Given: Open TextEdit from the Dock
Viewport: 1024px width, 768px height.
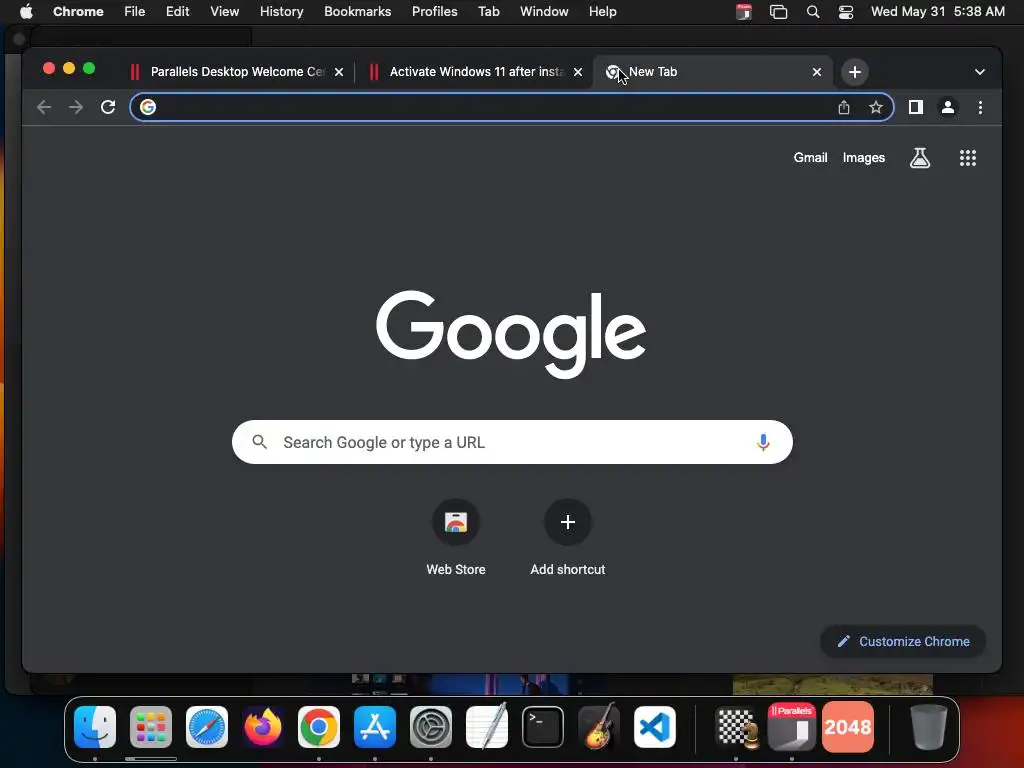Looking at the screenshot, I should click(487, 726).
